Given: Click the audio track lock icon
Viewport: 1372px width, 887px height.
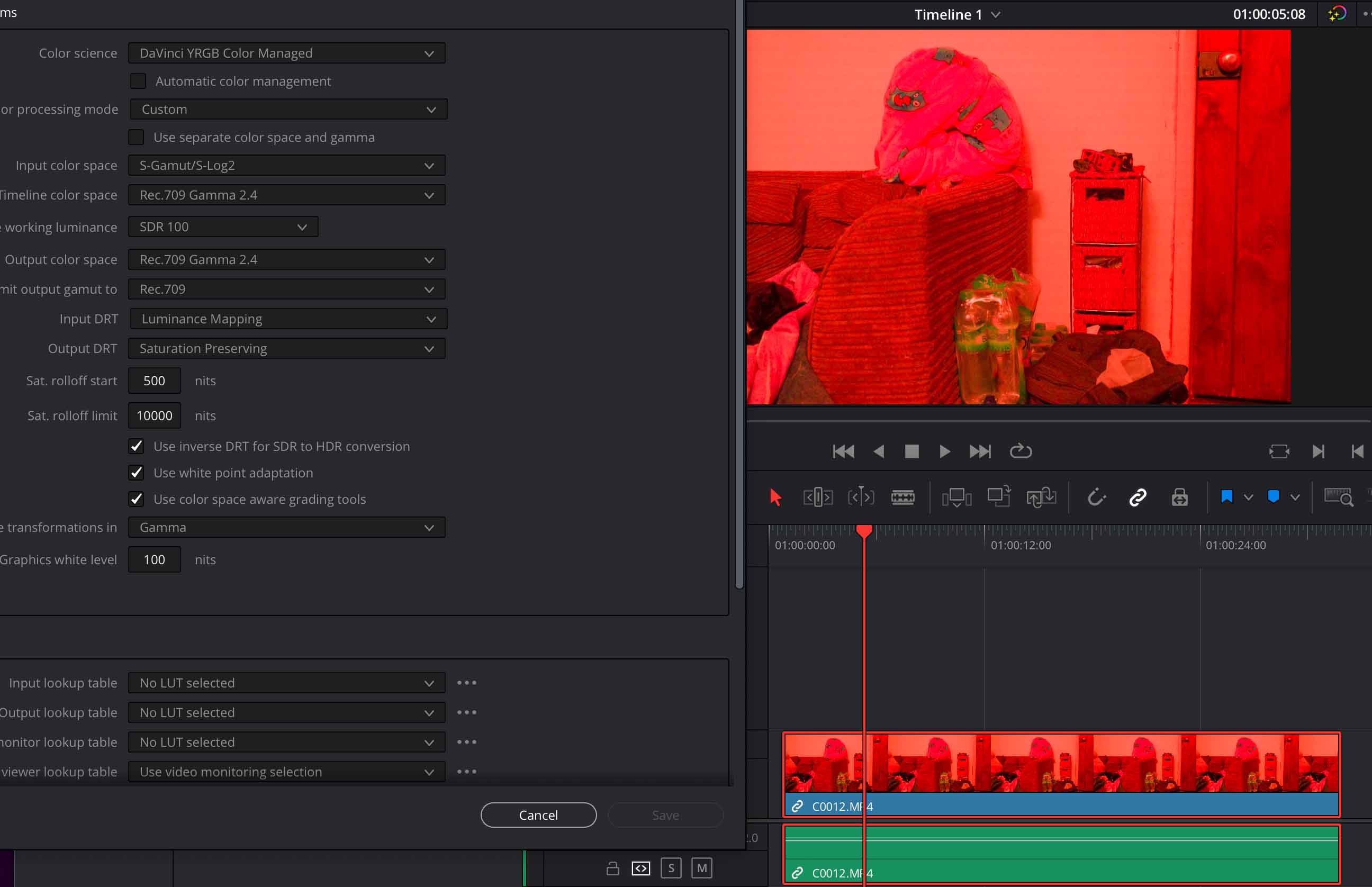Looking at the screenshot, I should [613, 868].
